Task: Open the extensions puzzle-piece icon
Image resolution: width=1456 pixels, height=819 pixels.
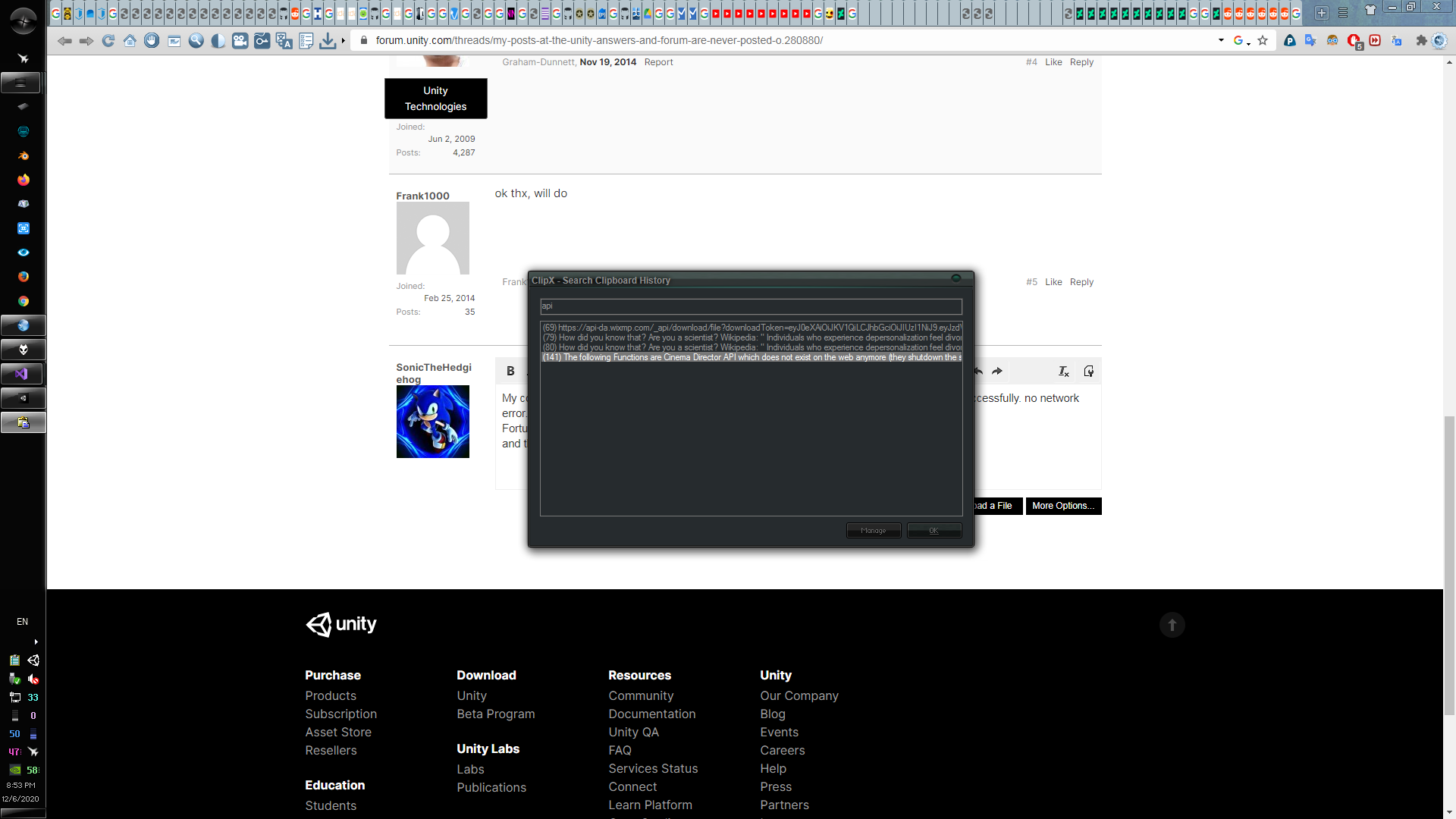Action: [x=1421, y=41]
